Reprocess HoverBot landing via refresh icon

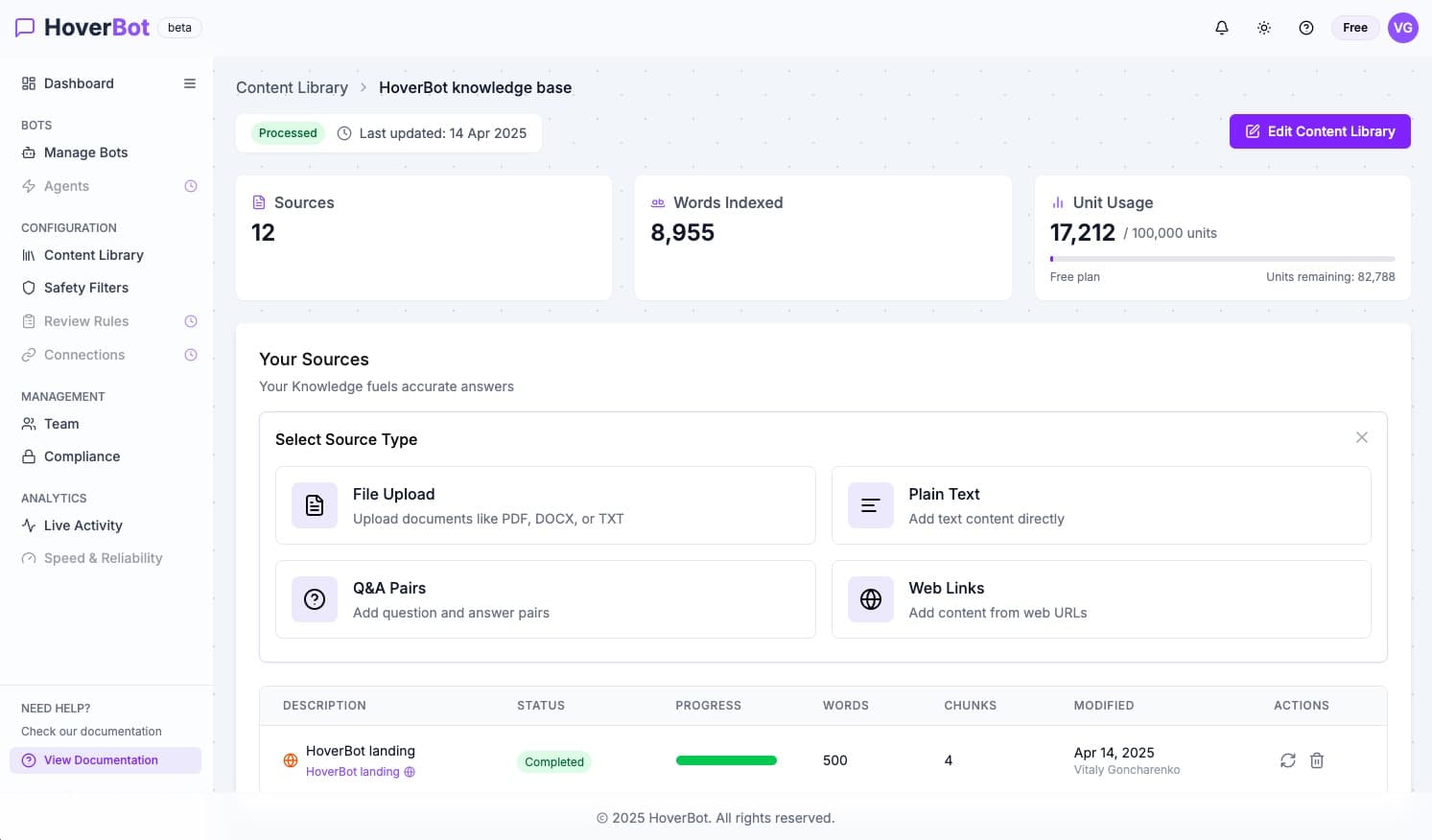[1288, 760]
